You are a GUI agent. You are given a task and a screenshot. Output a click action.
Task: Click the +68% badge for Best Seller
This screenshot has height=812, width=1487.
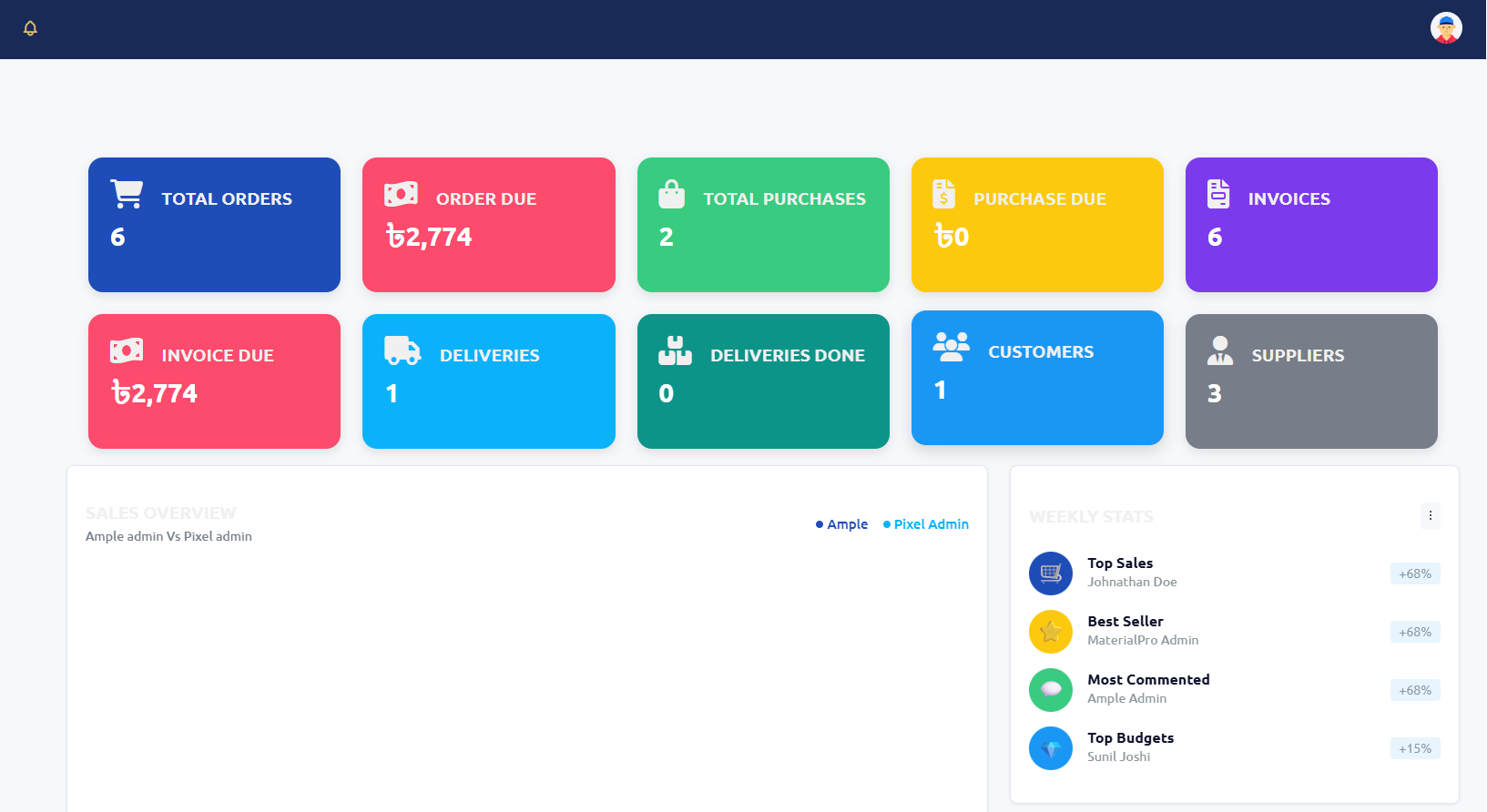click(1415, 632)
